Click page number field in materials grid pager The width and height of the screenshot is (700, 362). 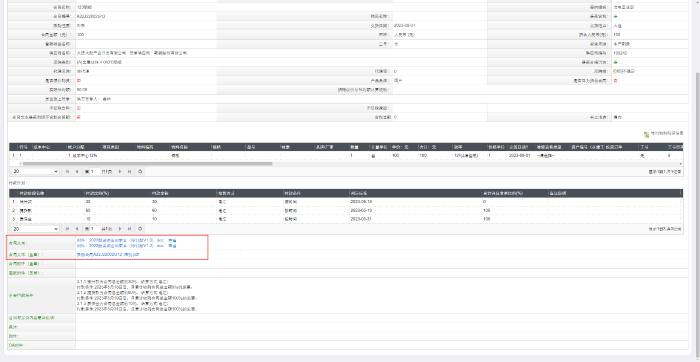click(x=96, y=171)
